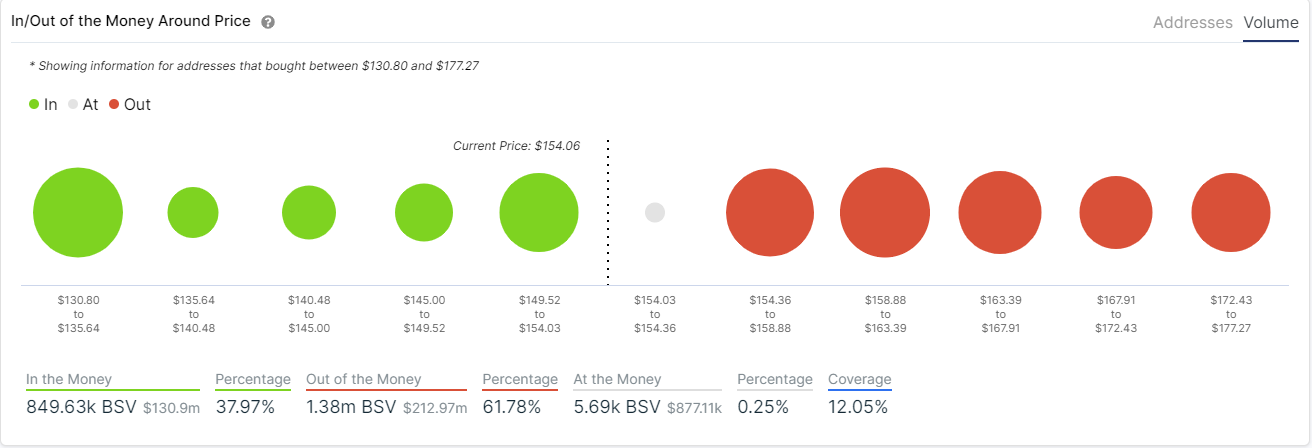Select the Volume tab
The height and width of the screenshot is (448, 1312).
[1271, 22]
